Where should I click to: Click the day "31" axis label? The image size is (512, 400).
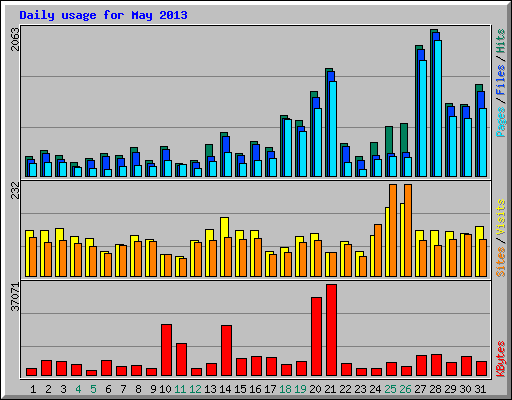tap(480, 389)
